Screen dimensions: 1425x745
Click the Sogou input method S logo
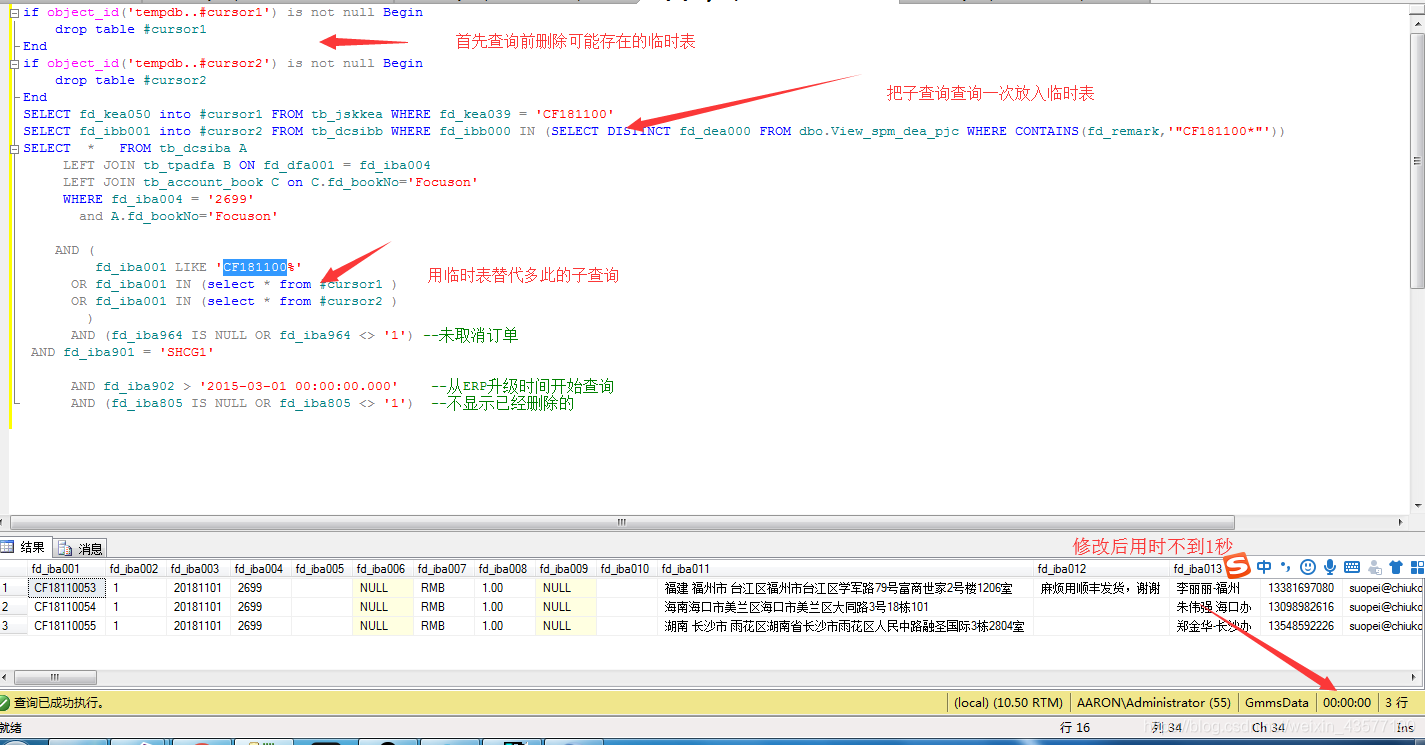1238,567
